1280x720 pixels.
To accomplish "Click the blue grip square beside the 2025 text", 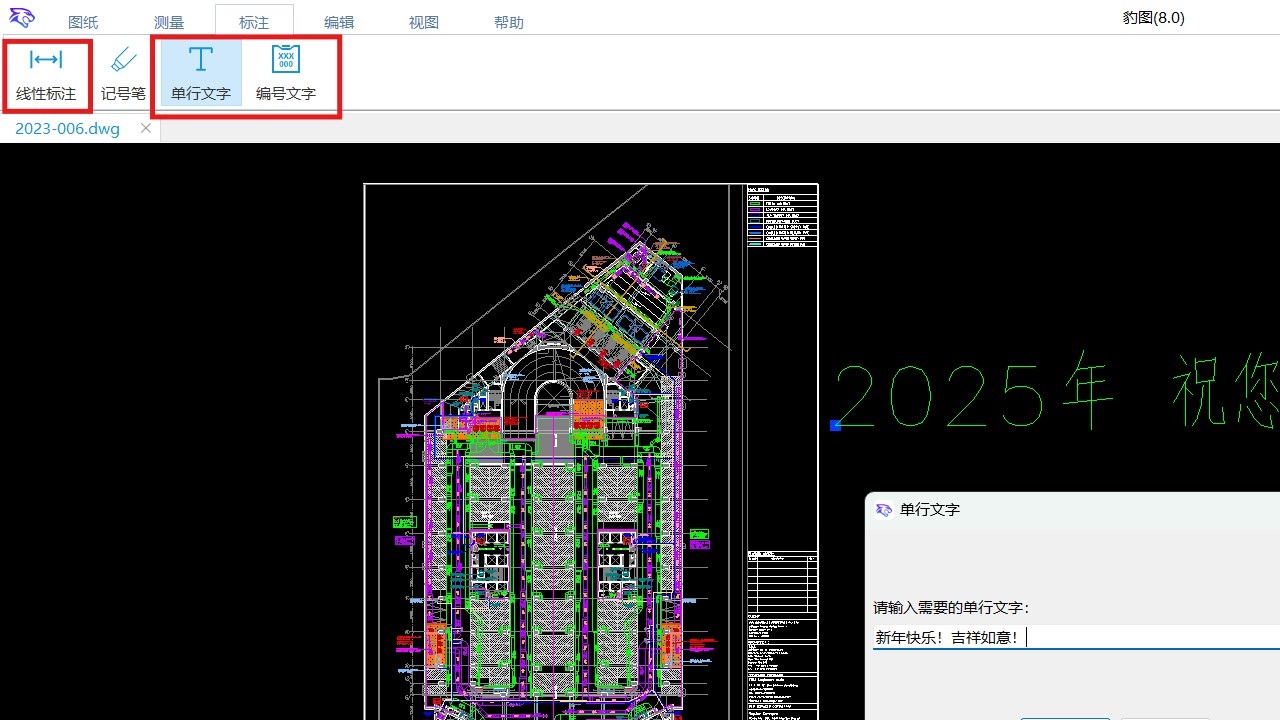I will click(835, 425).
